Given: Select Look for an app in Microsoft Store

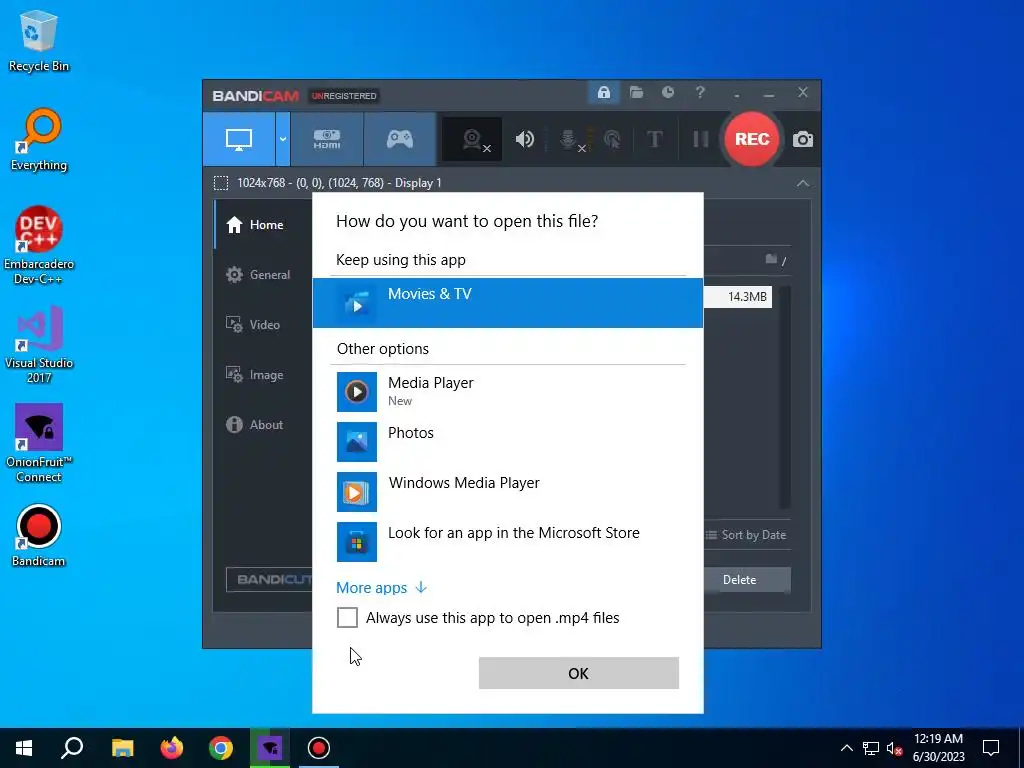Looking at the screenshot, I should (x=507, y=541).
